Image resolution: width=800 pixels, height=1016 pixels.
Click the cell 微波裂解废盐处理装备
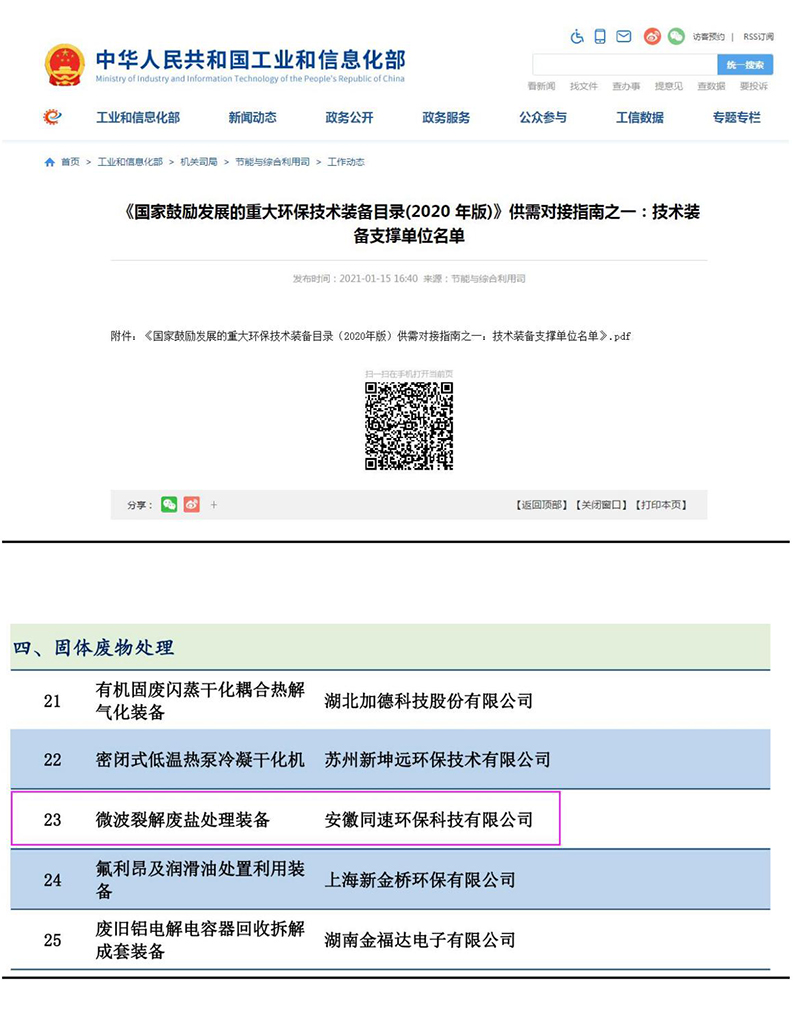[x=183, y=820]
